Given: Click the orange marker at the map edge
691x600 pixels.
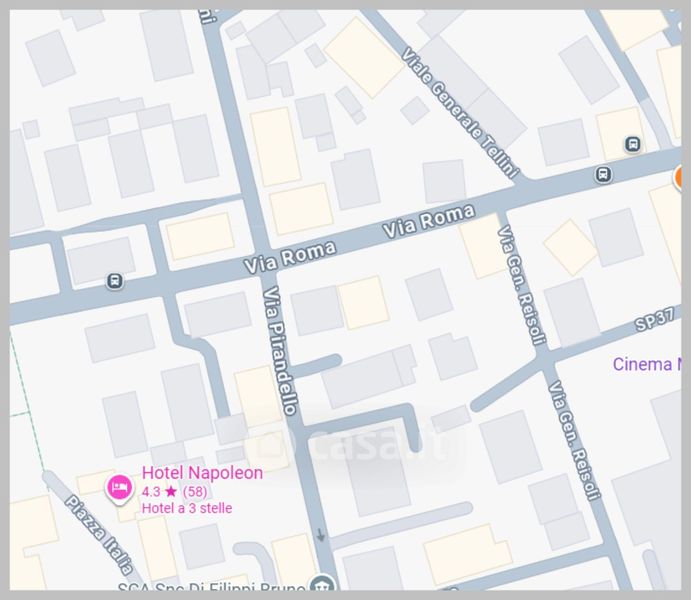Looking at the screenshot, I should click(x=683, y=179).
